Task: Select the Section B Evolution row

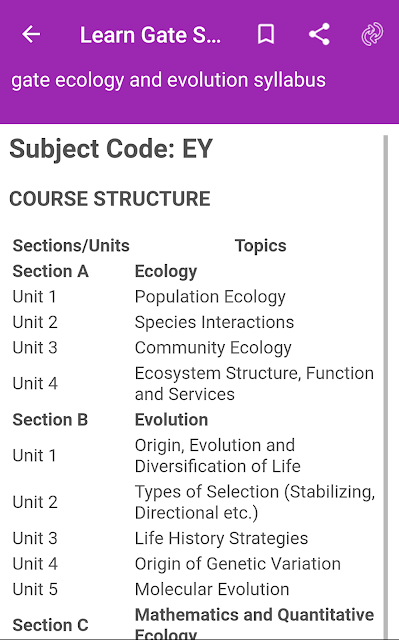Action: pyautogui.click(x=193, y=420)
